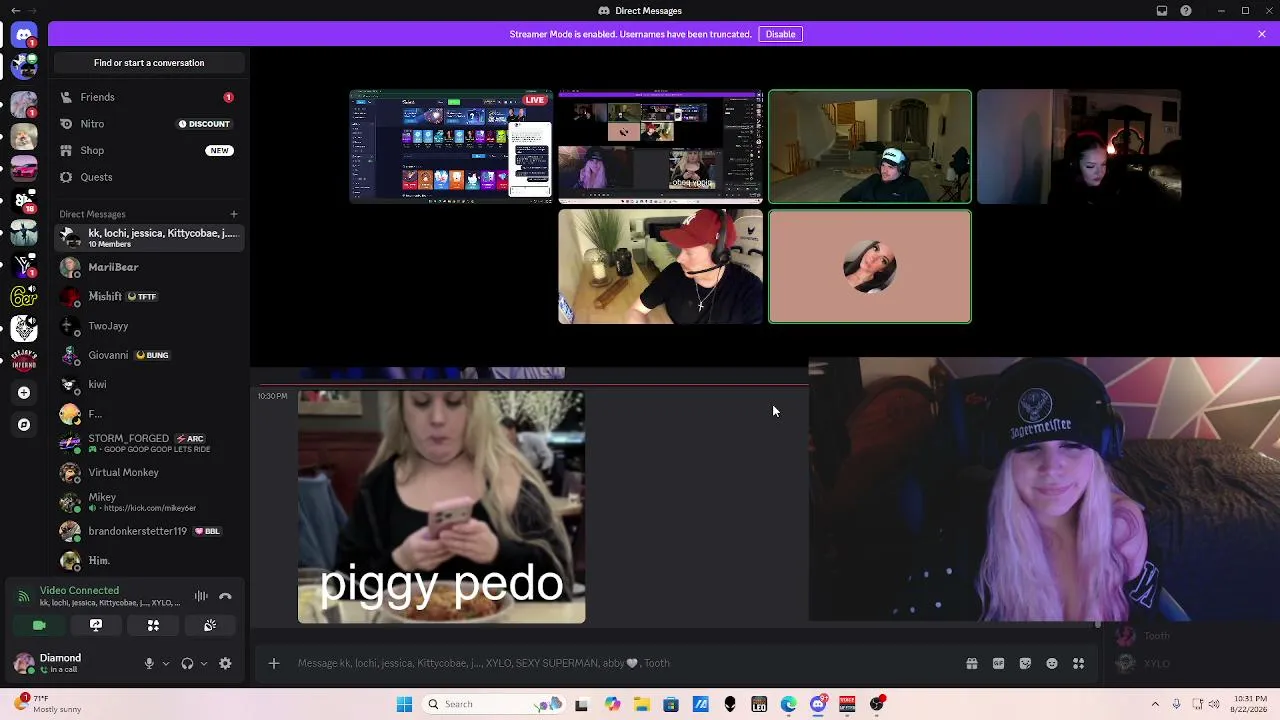The width and height of the screenshot is (1280, 720).
Task: Open Mikey direct message
Action: click(149, 502)
